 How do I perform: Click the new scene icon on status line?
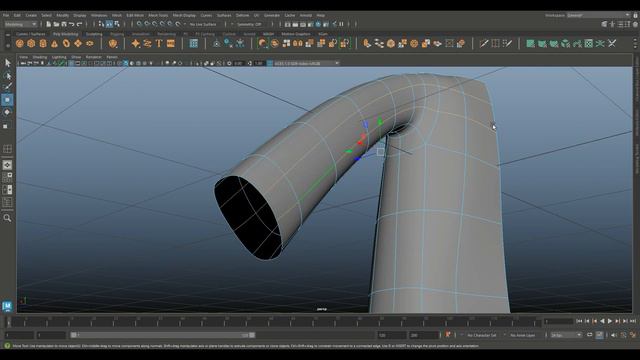coord(49,24)
